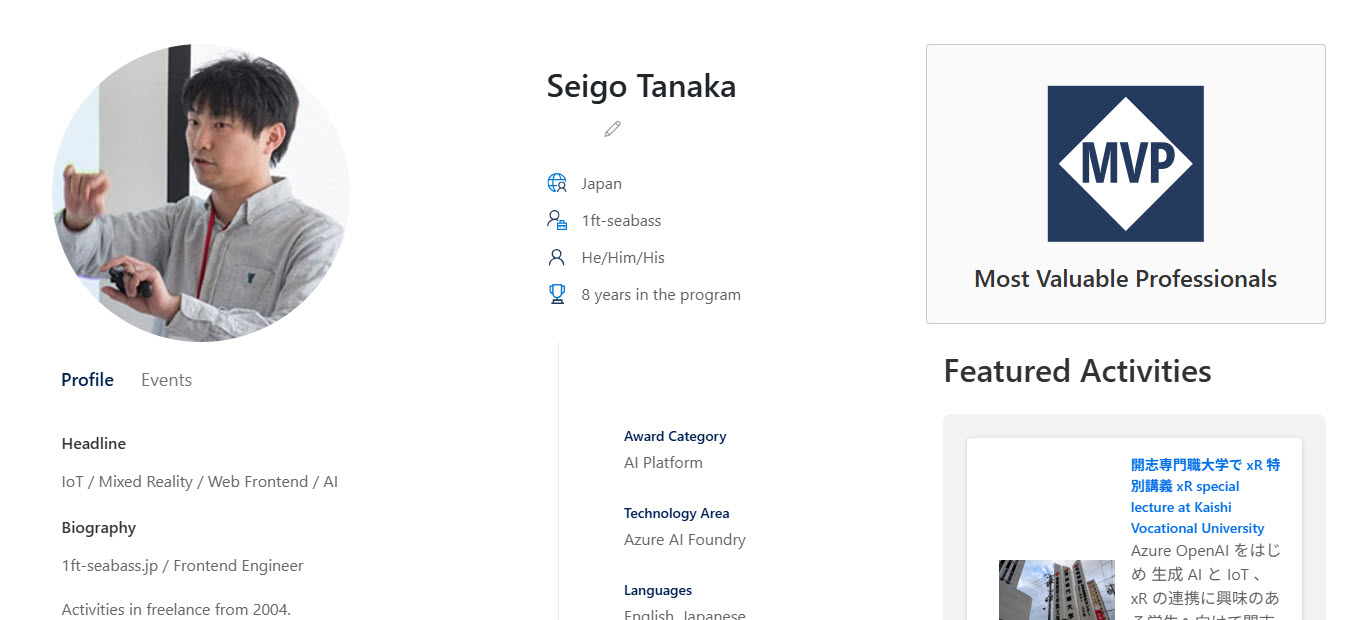Click the circular profile photo

pos(201,193)
